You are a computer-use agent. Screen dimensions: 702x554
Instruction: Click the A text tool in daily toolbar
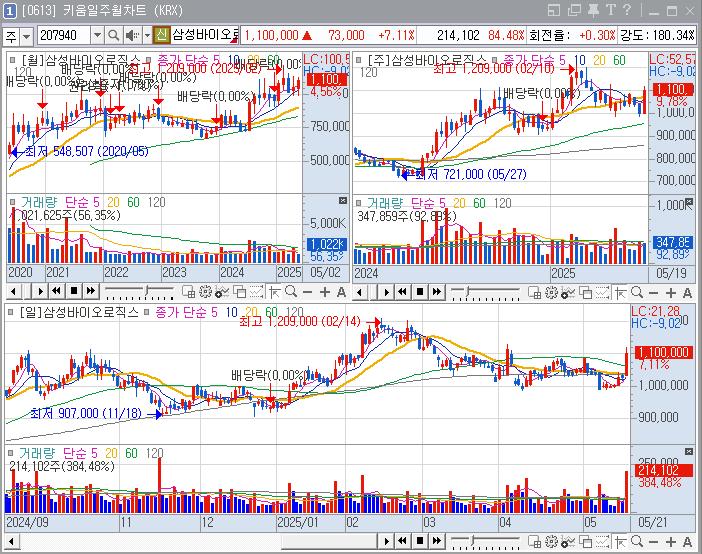(x=688, y=542)
